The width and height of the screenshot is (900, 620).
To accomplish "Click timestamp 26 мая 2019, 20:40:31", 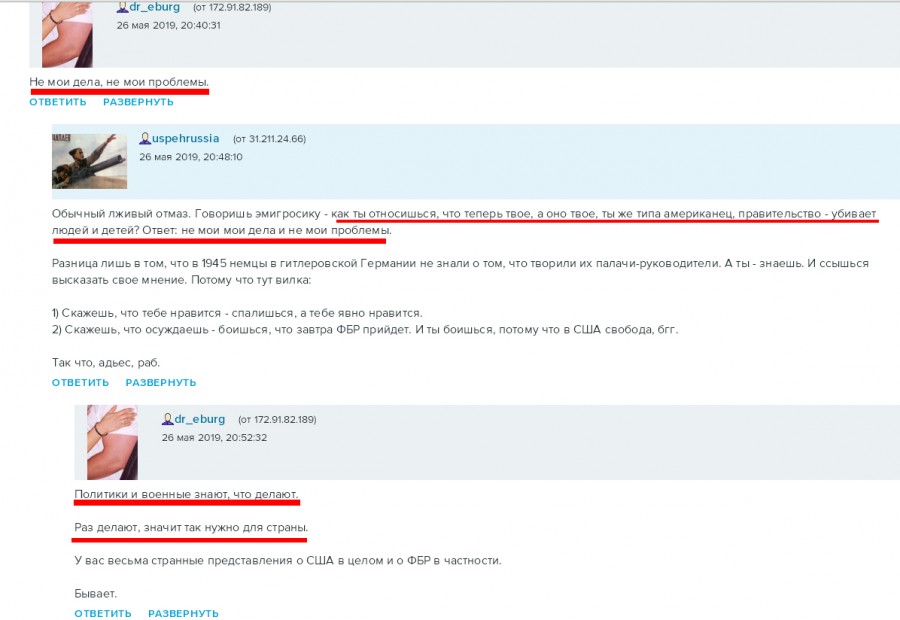I will (168, 25).
